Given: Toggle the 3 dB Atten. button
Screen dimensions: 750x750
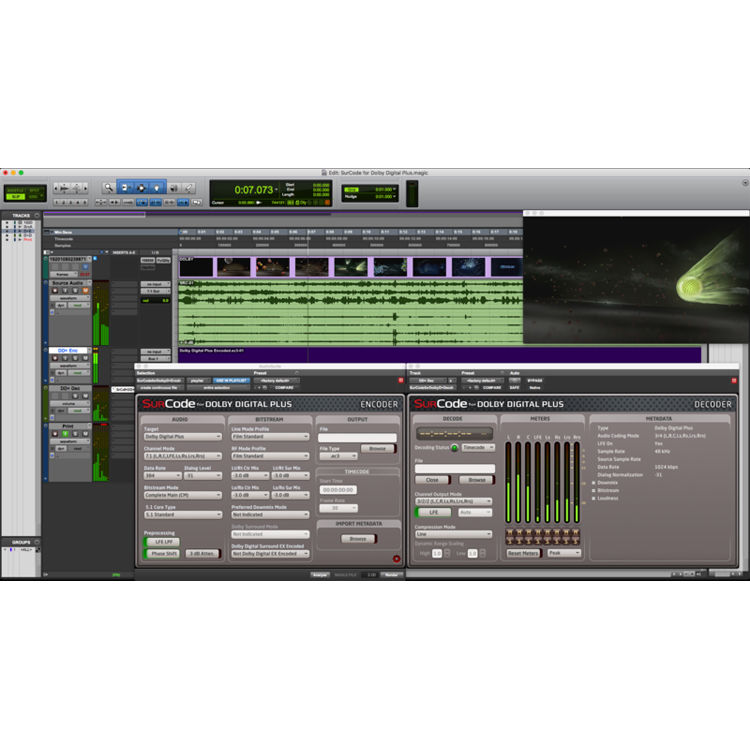Looking at the screenshot, I should click(x=203, y=553).
